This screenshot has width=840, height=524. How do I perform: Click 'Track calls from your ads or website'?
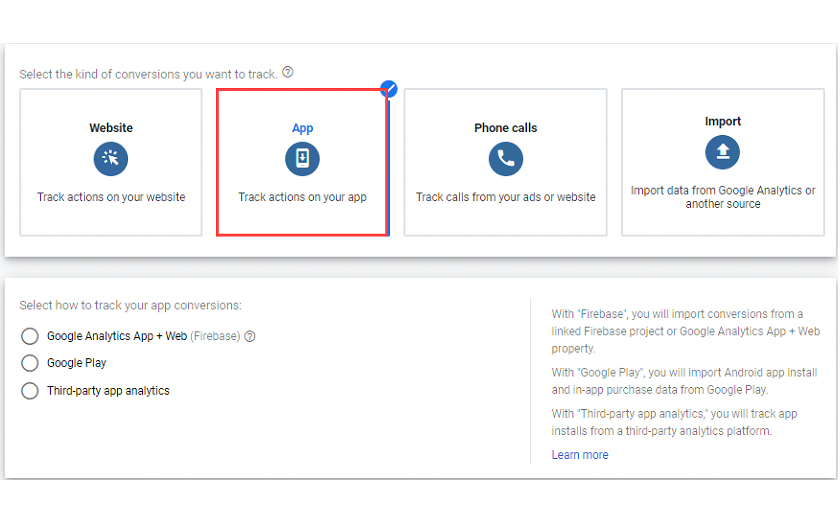coord(506,197)
